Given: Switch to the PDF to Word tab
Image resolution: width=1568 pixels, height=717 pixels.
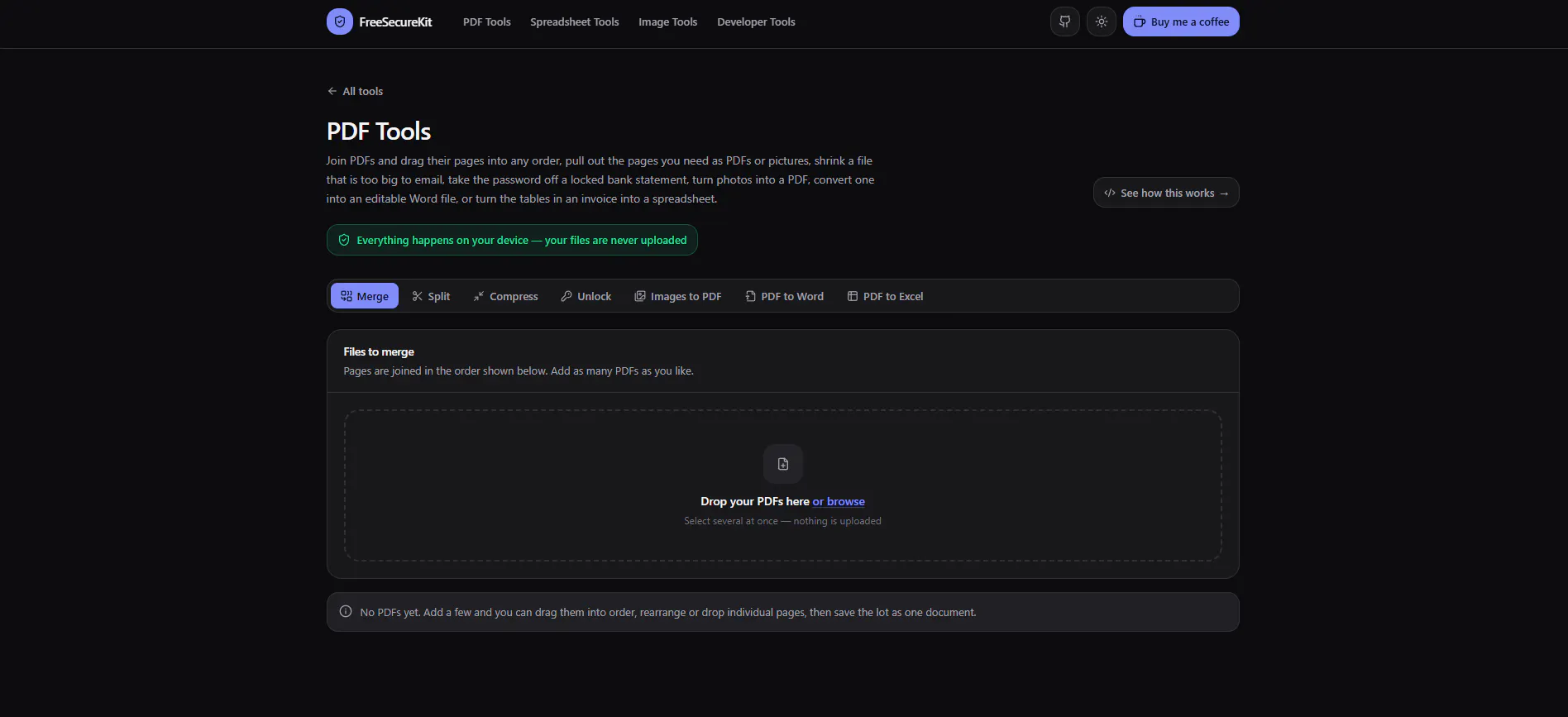Looking at the screenshot, I should (785, 296).
